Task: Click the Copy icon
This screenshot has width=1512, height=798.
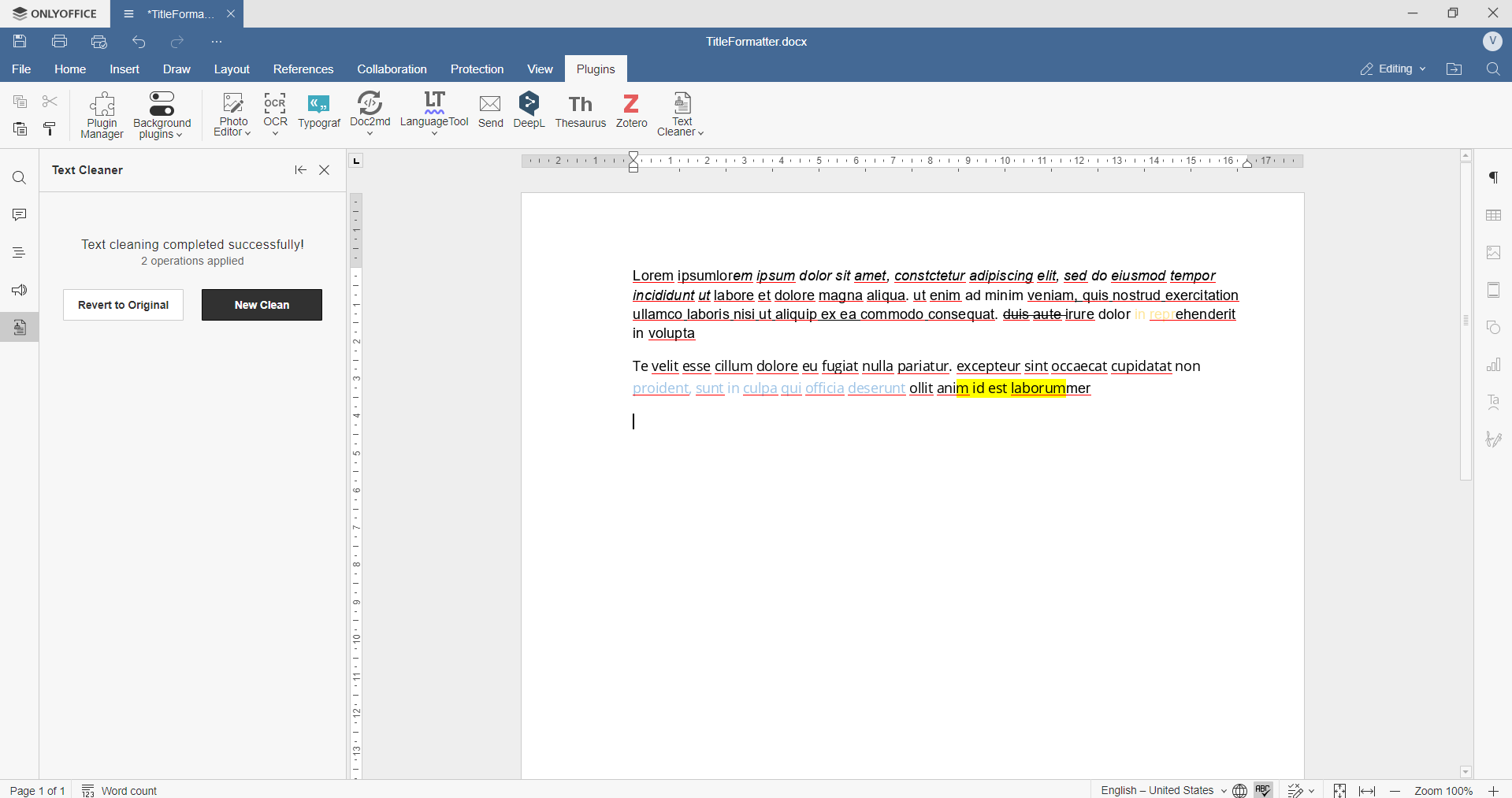Action: (x=20, y=102)
